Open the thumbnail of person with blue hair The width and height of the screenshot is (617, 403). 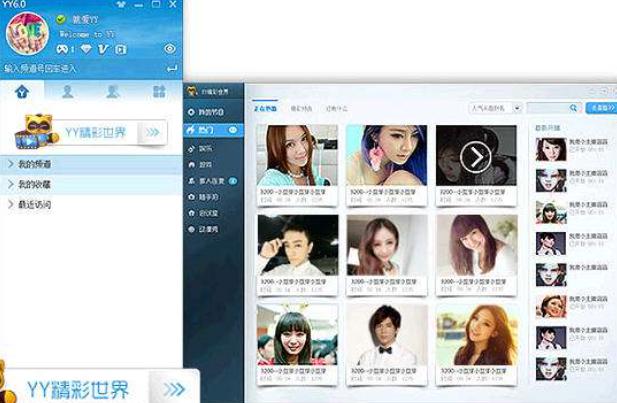(387, 155)
